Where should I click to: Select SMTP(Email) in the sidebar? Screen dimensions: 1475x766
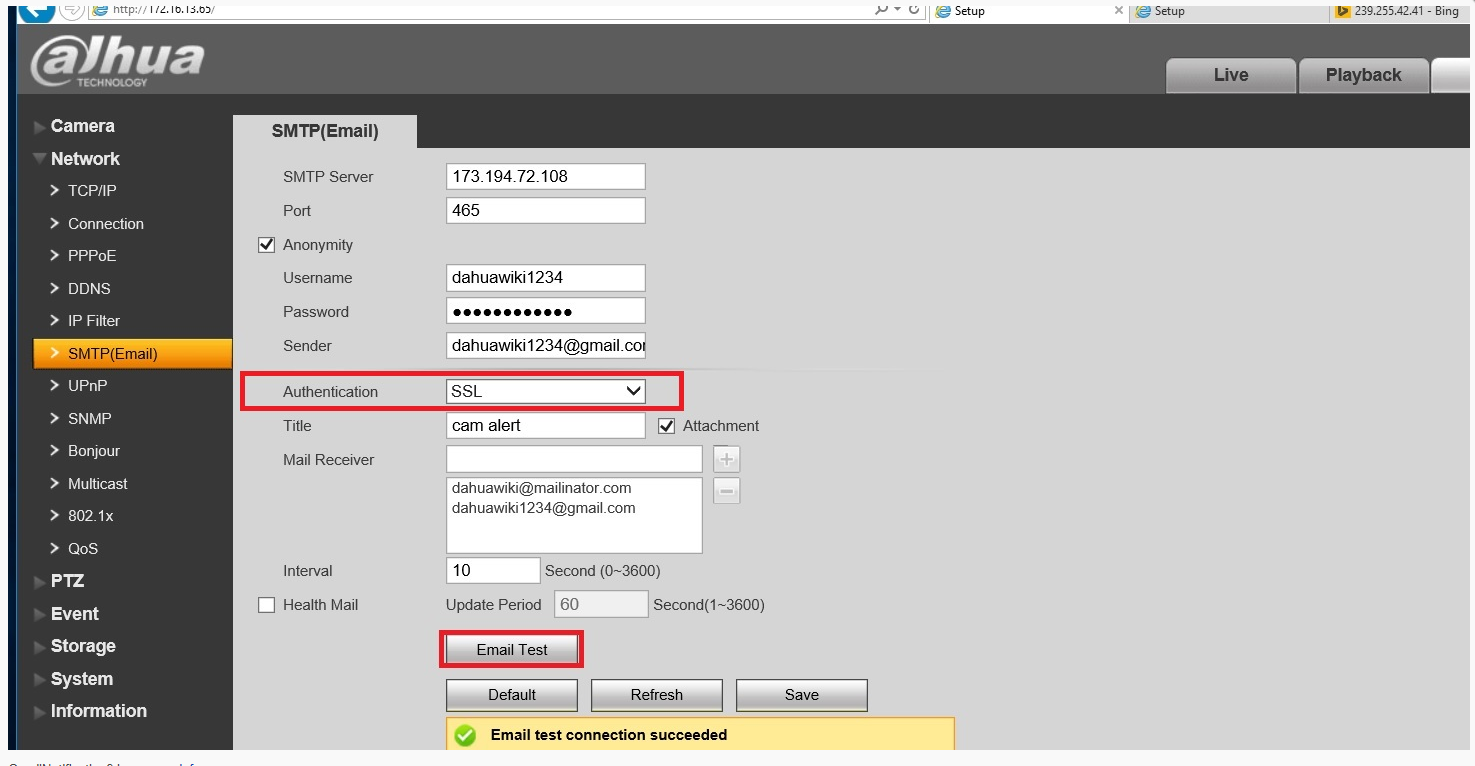coord(132,354)
